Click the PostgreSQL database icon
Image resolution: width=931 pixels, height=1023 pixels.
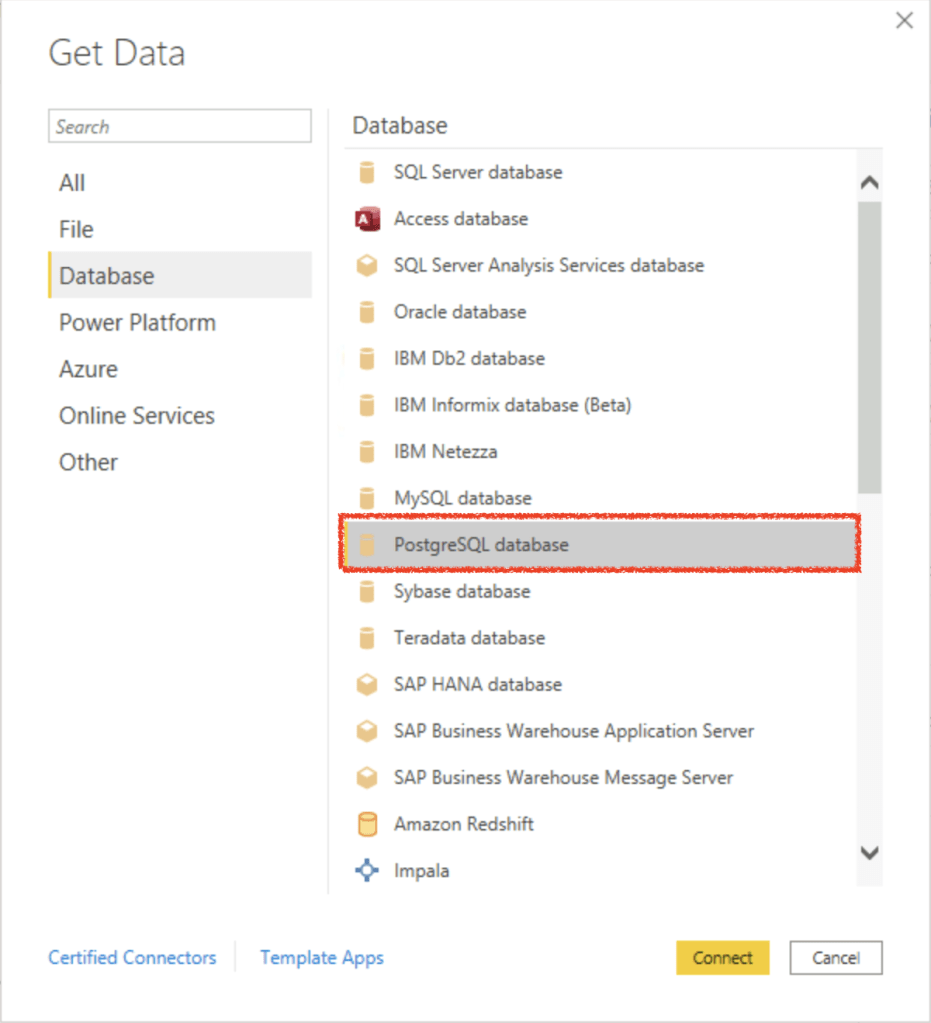pyautogui.click(x=367, y=545)
